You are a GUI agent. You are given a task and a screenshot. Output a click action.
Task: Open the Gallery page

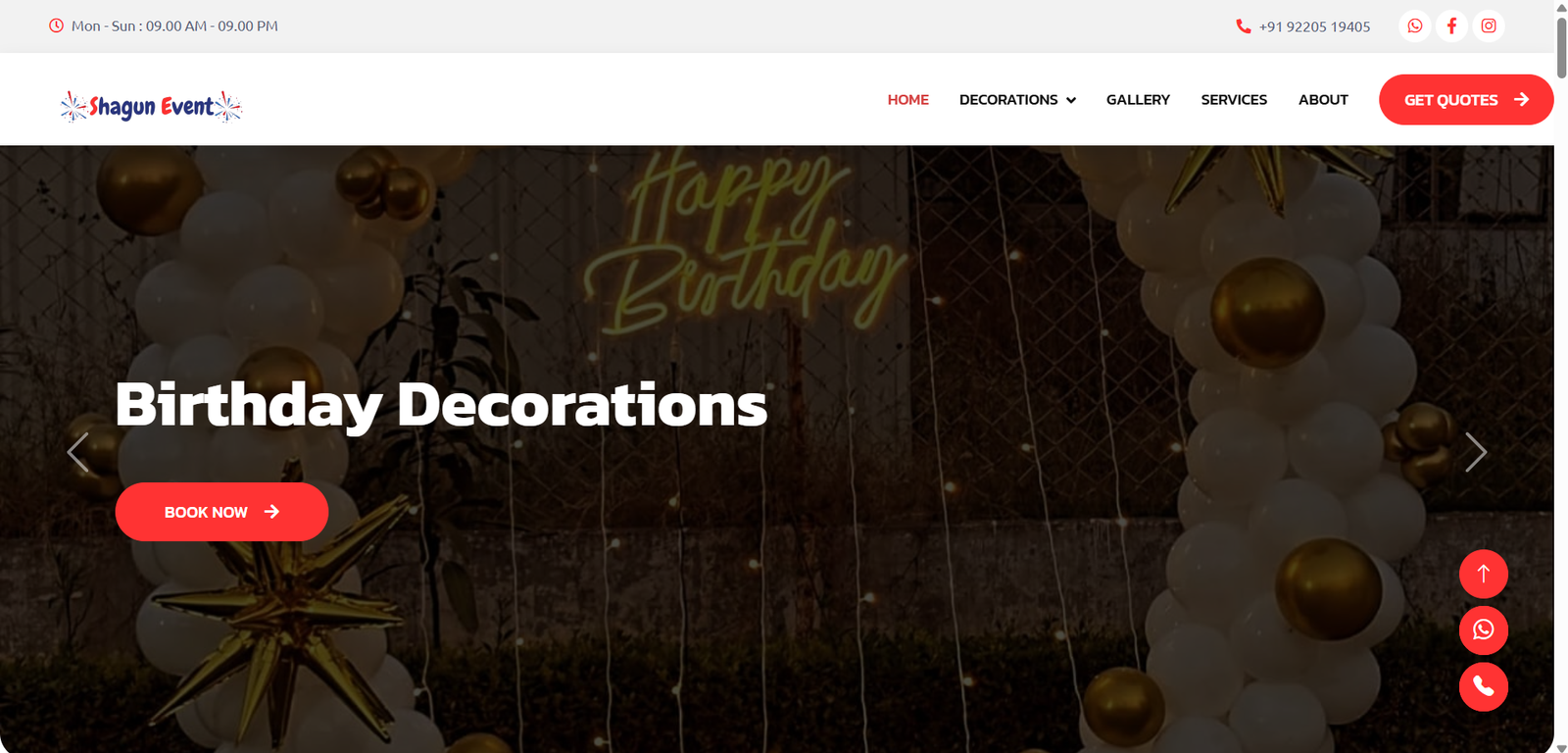tap(1138, 100)
